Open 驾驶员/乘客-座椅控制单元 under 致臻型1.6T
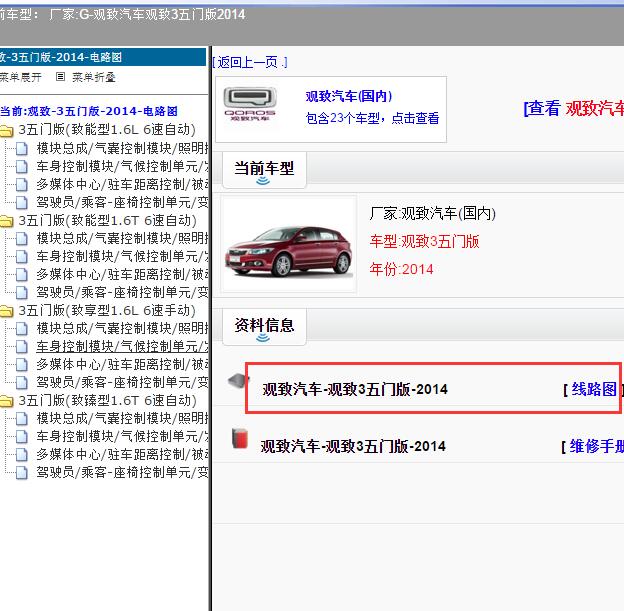This screenshot has width=624, height=611. 122,472
